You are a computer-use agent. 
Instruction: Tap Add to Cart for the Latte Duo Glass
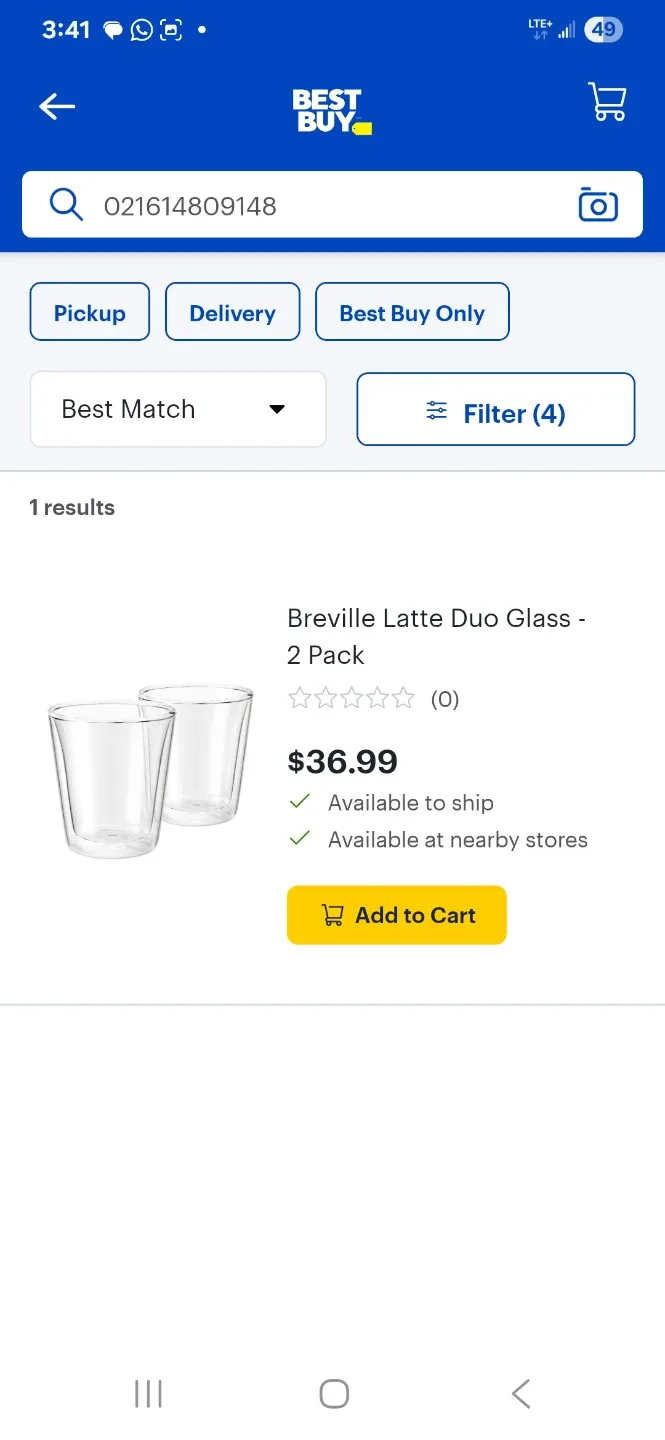click(396, 915)
